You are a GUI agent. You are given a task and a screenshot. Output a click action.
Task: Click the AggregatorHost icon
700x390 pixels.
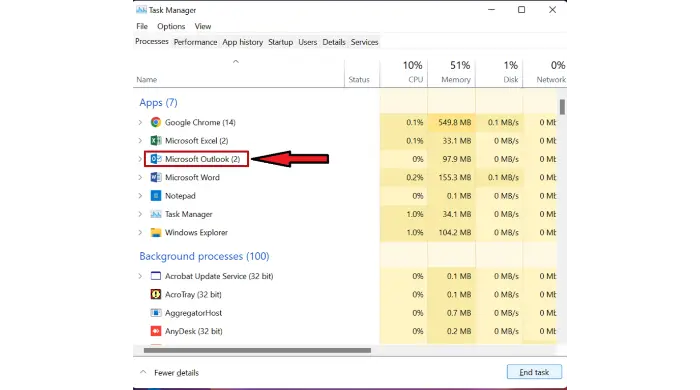click(x=155, y=313)
